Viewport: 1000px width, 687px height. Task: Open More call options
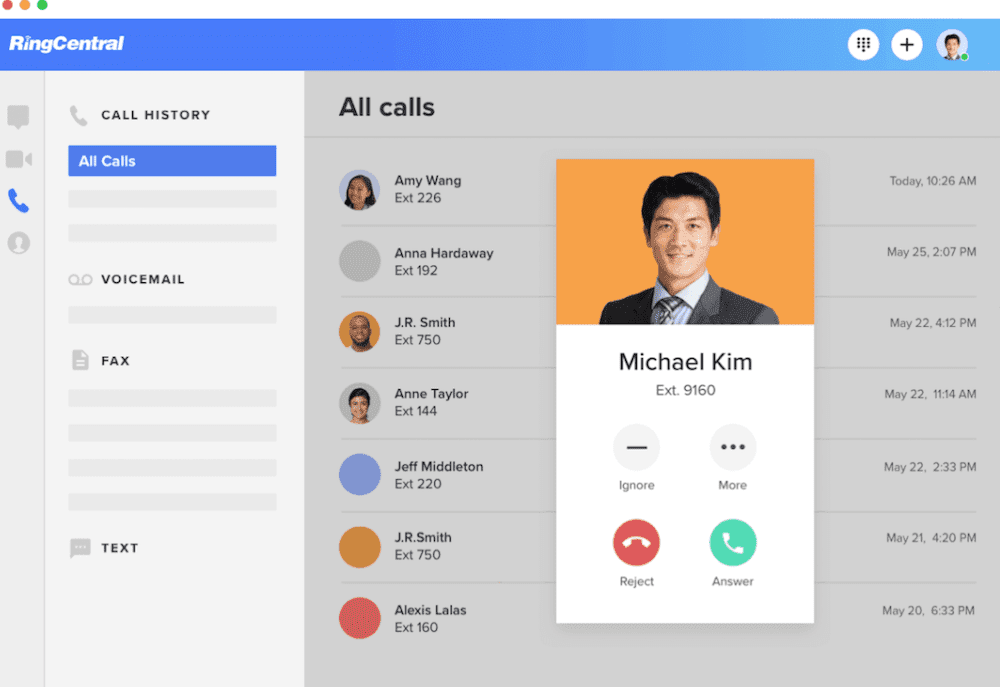pyautogui.click(x=733, y=447)
